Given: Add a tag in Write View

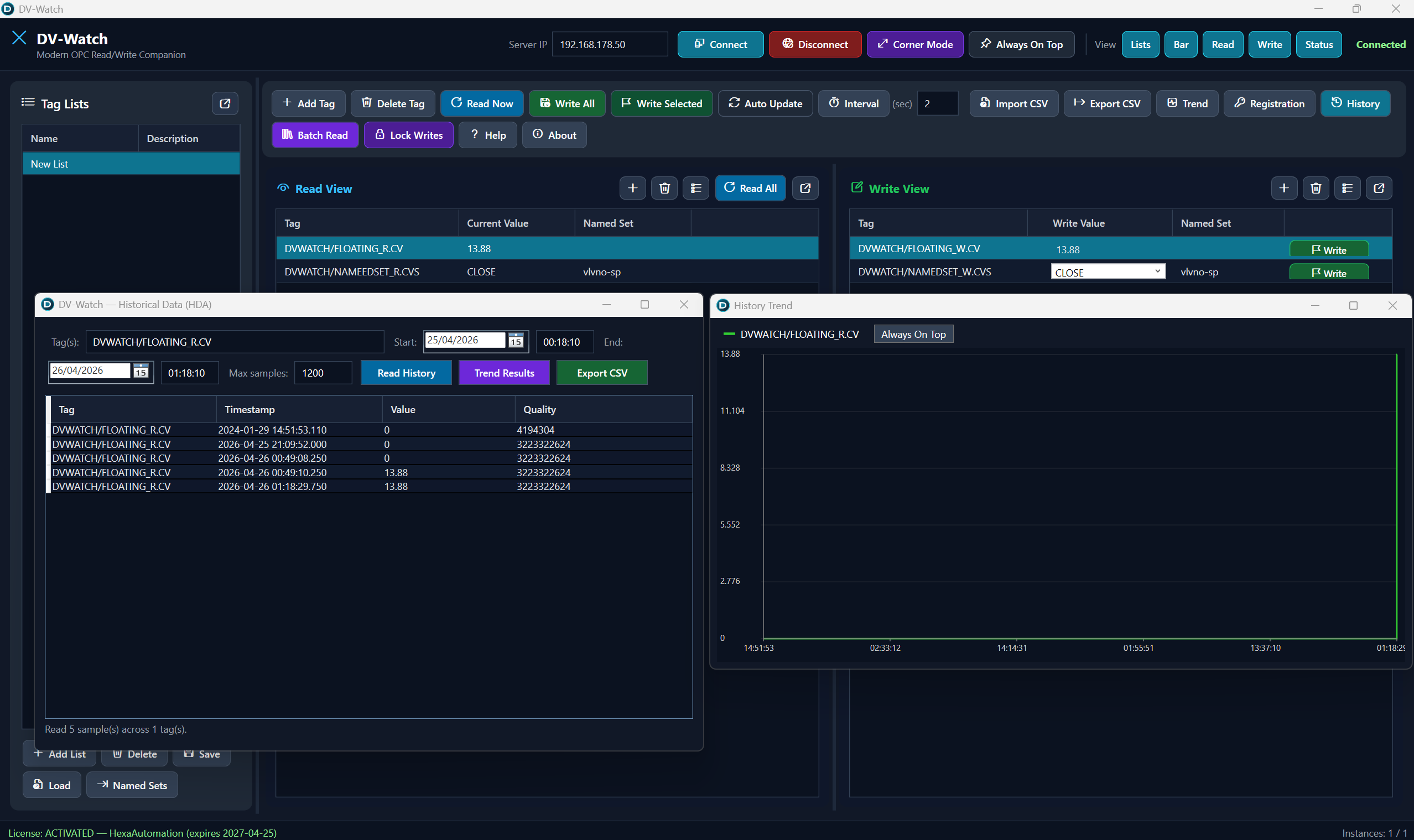Looking at the screenshot, I should point(1284,188).
